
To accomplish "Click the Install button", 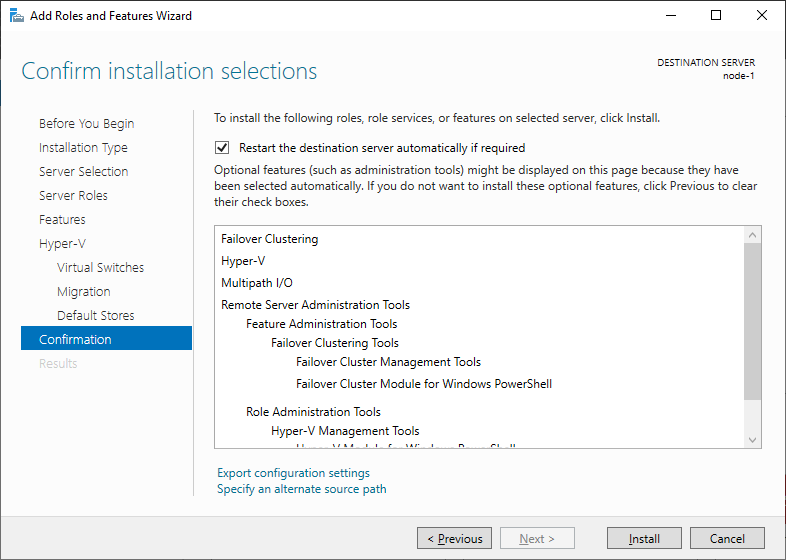I will (x=644, y=538).
